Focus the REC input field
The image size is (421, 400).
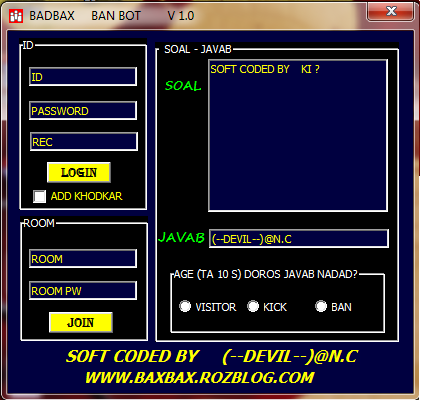point(84,142)
